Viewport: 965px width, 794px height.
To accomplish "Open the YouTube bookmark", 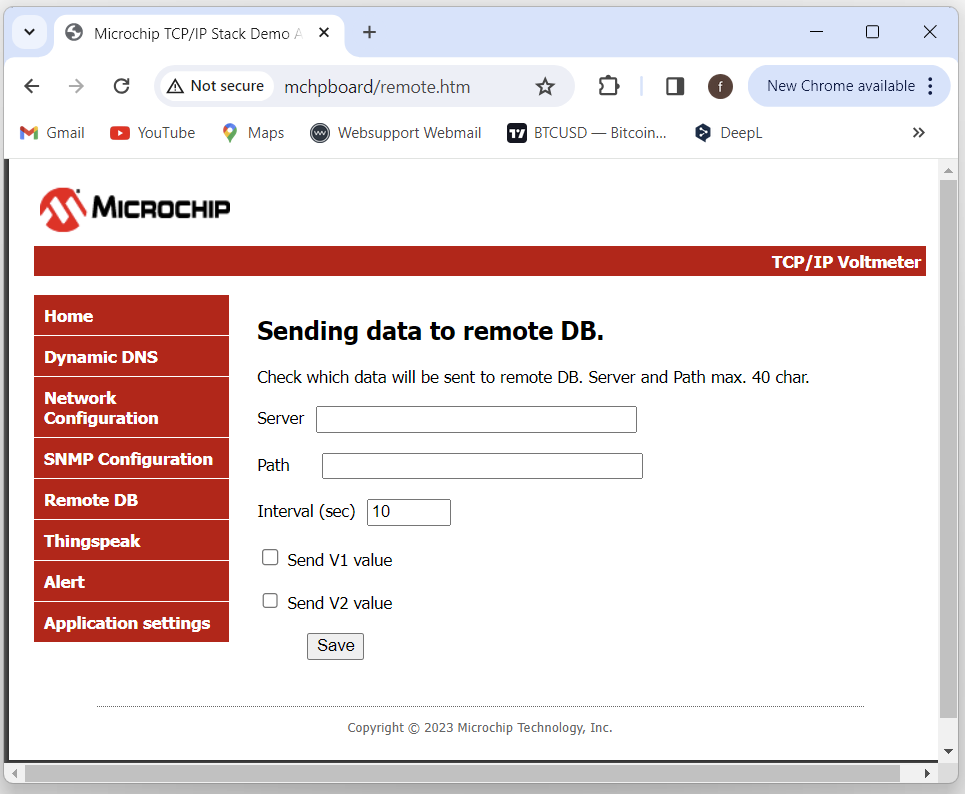I will pos(153,133).
